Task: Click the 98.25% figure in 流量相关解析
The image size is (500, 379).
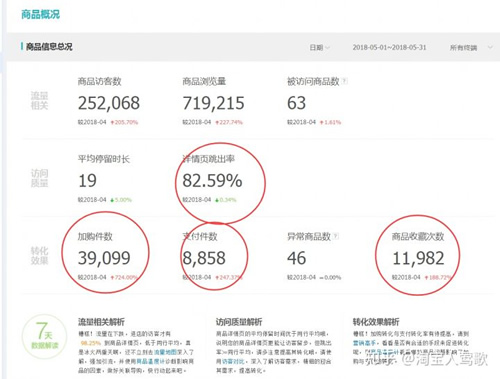Action: point(91,343)
